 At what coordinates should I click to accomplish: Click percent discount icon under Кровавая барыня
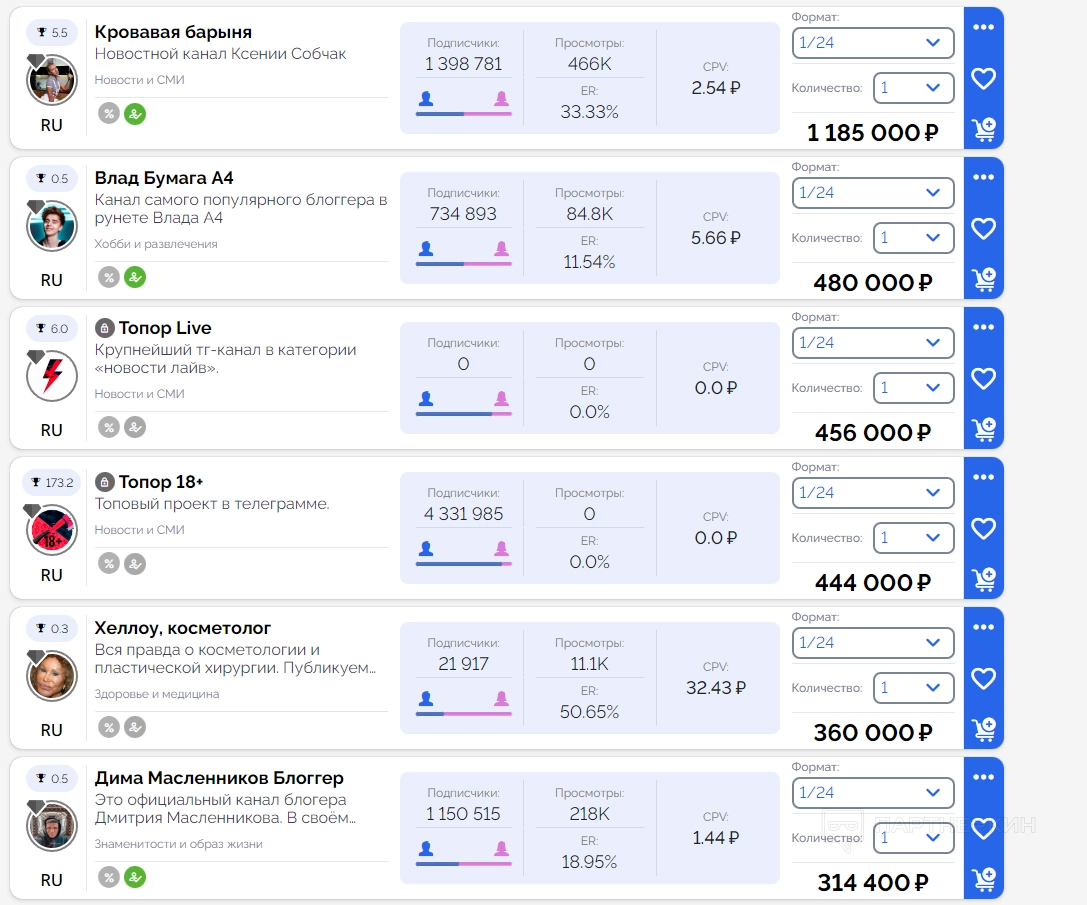(x=109, y=113)
